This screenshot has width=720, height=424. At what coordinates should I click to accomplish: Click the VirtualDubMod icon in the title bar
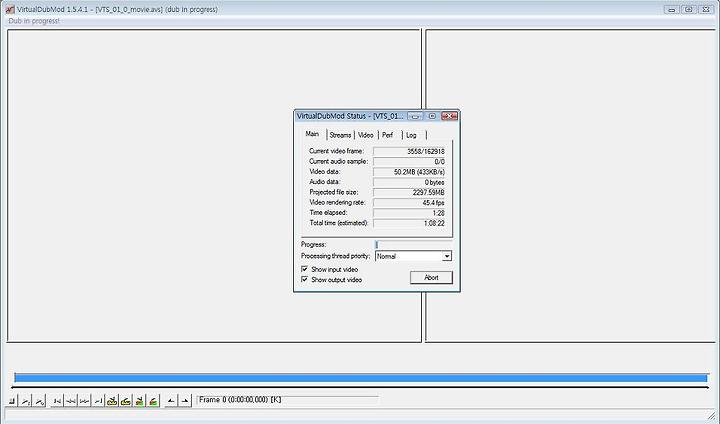[x=10, y=9]
